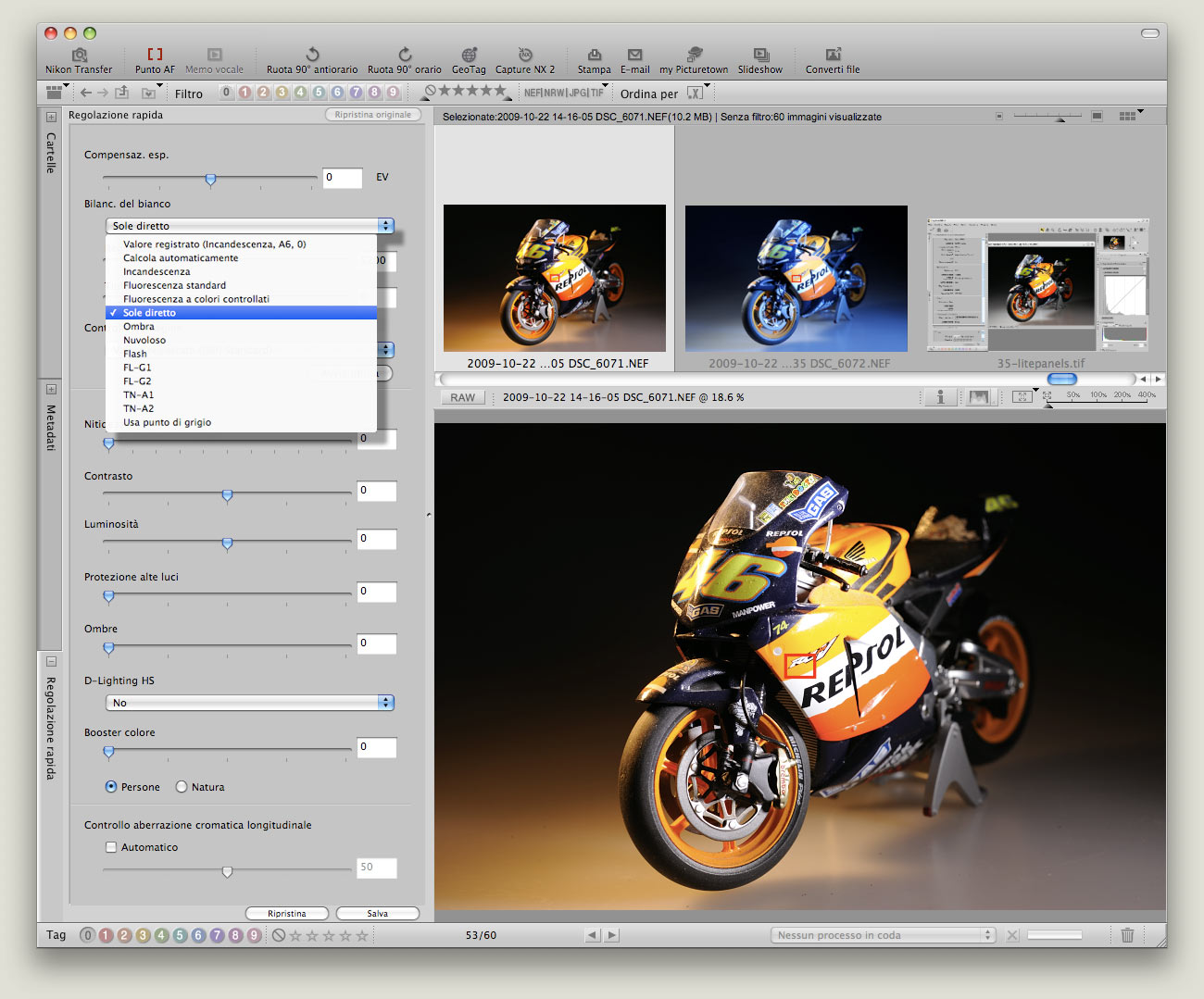The image size is (1204, 999).
Task: Delete image with the trash icon
Action: pyautogui.click(x=1127, y=935)
